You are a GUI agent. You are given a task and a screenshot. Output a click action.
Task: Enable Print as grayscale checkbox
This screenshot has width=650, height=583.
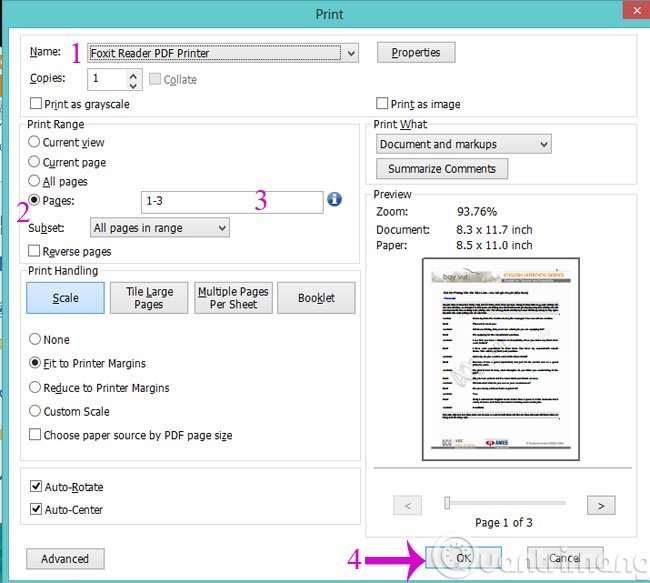tap(37, 104)
